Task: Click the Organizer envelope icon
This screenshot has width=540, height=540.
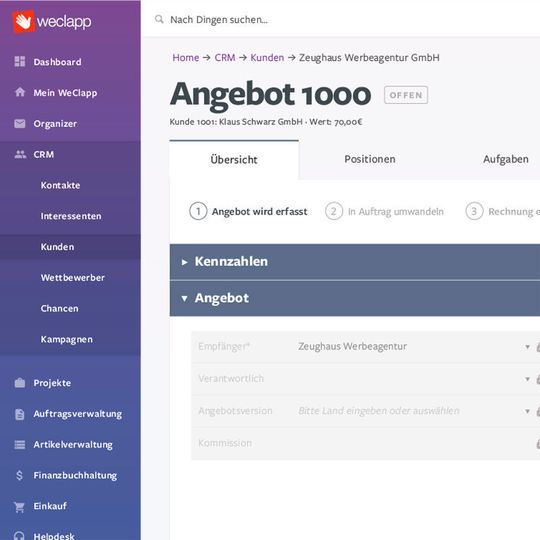Action: pos(20,123)
